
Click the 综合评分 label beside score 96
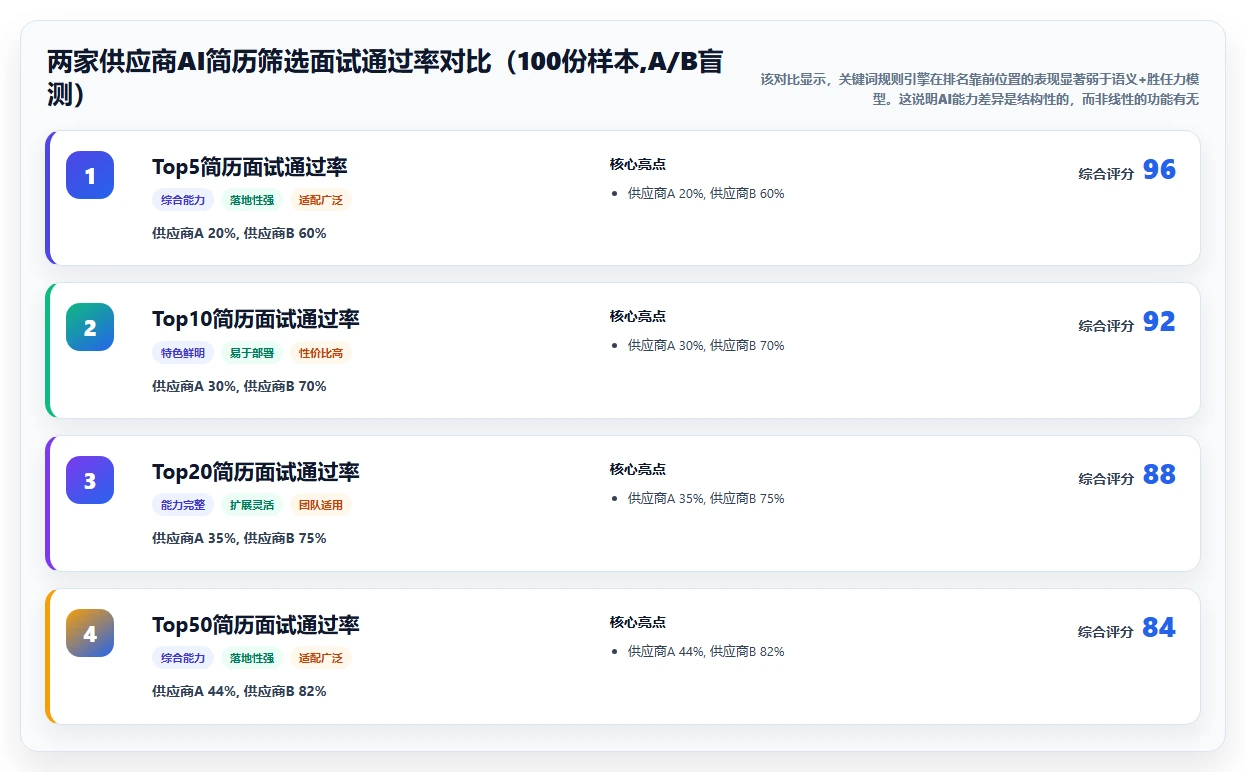click(x=1106, y=174)
